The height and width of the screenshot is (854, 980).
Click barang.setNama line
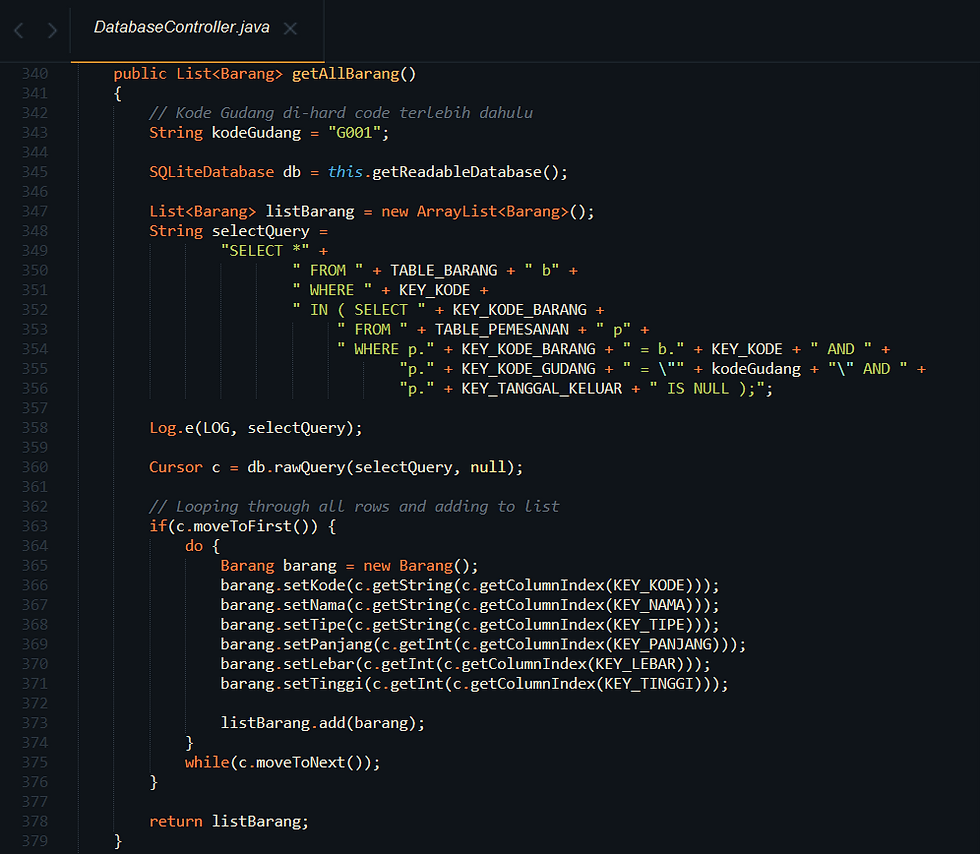coord(470,605)
